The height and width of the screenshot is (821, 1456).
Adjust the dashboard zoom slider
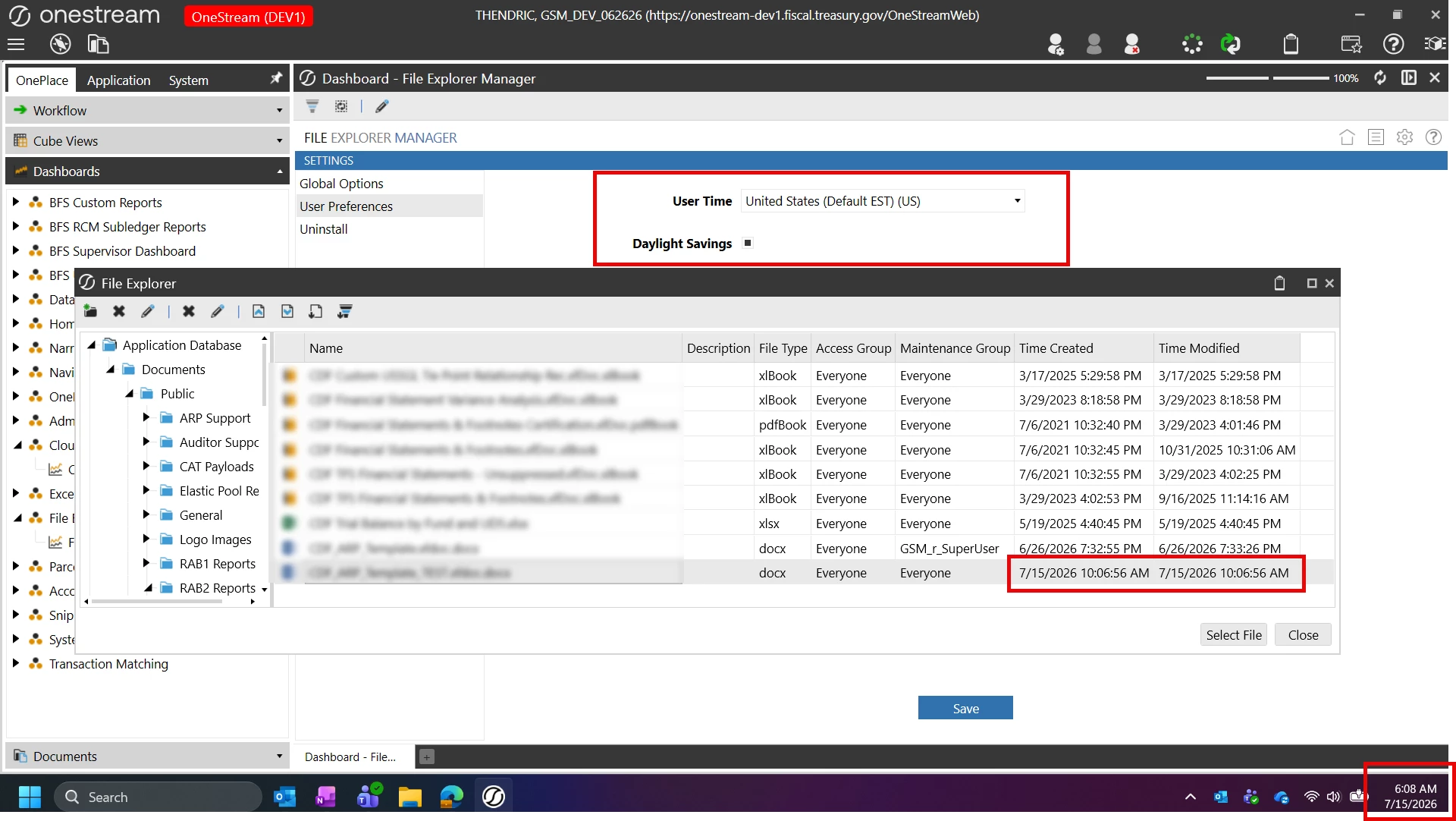(1268, 78)
